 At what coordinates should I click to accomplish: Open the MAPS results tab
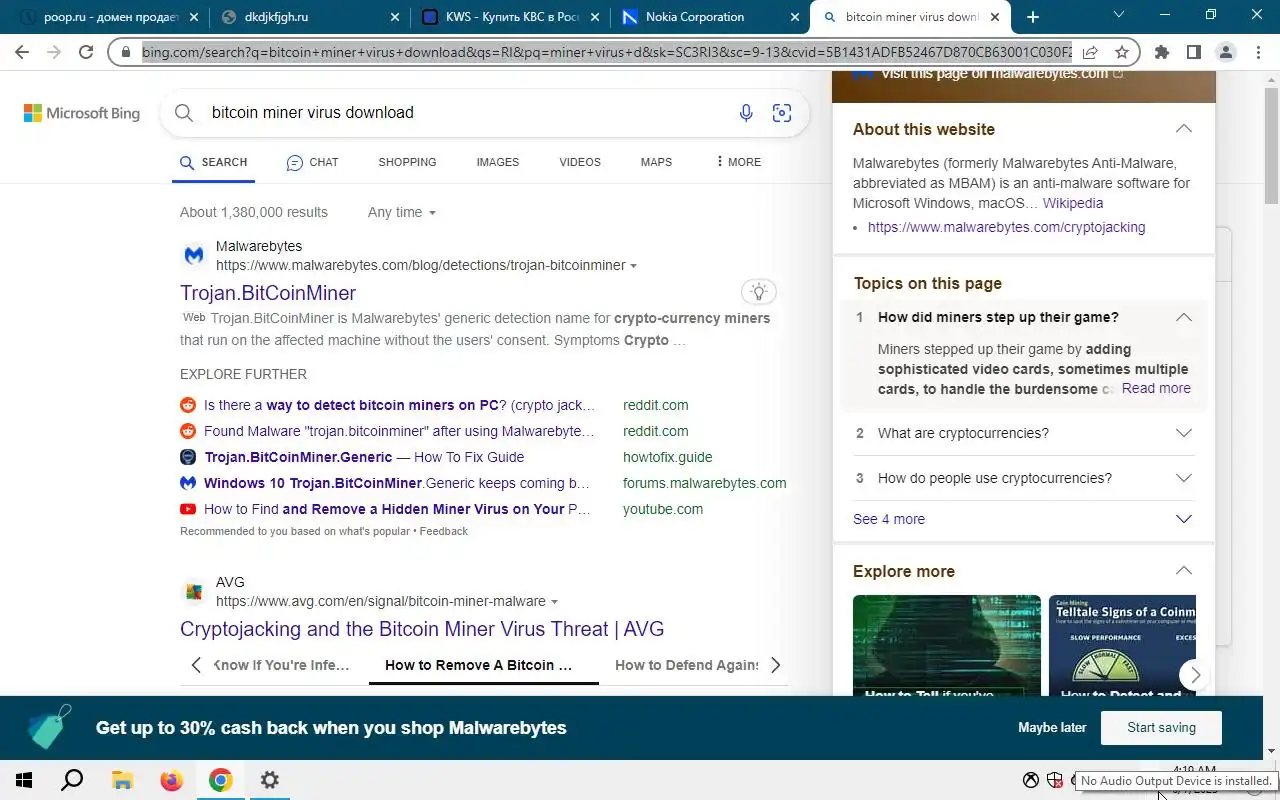coord(656,162)
